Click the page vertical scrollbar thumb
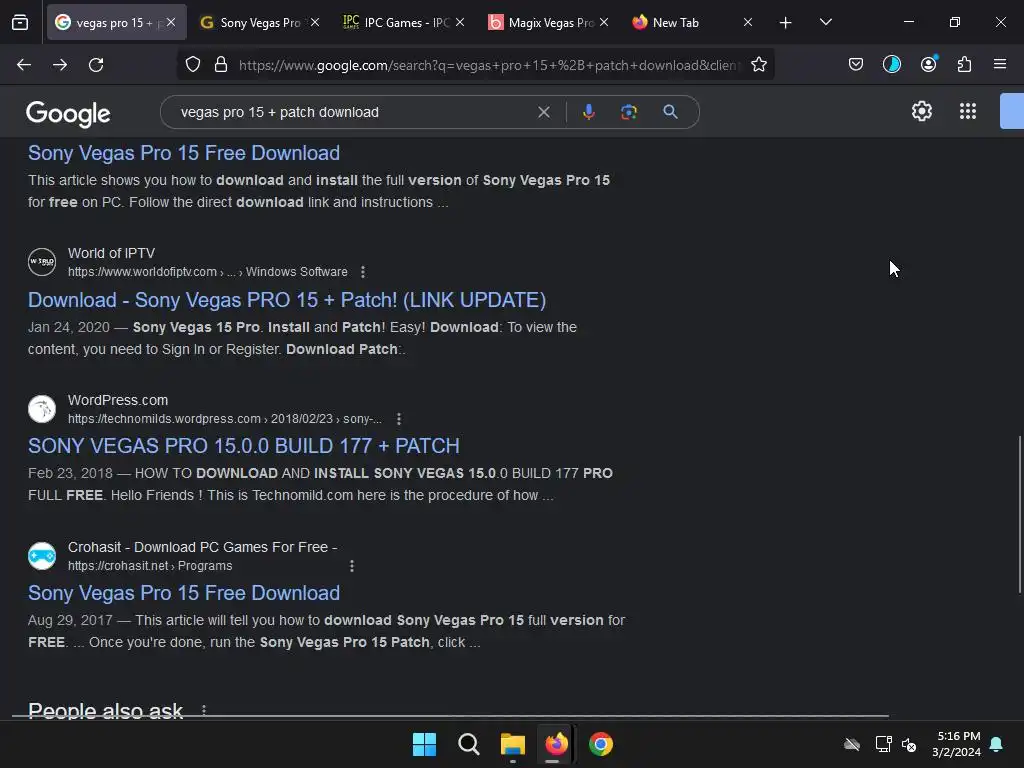The image size is (1024, 768). (1019, 514)
